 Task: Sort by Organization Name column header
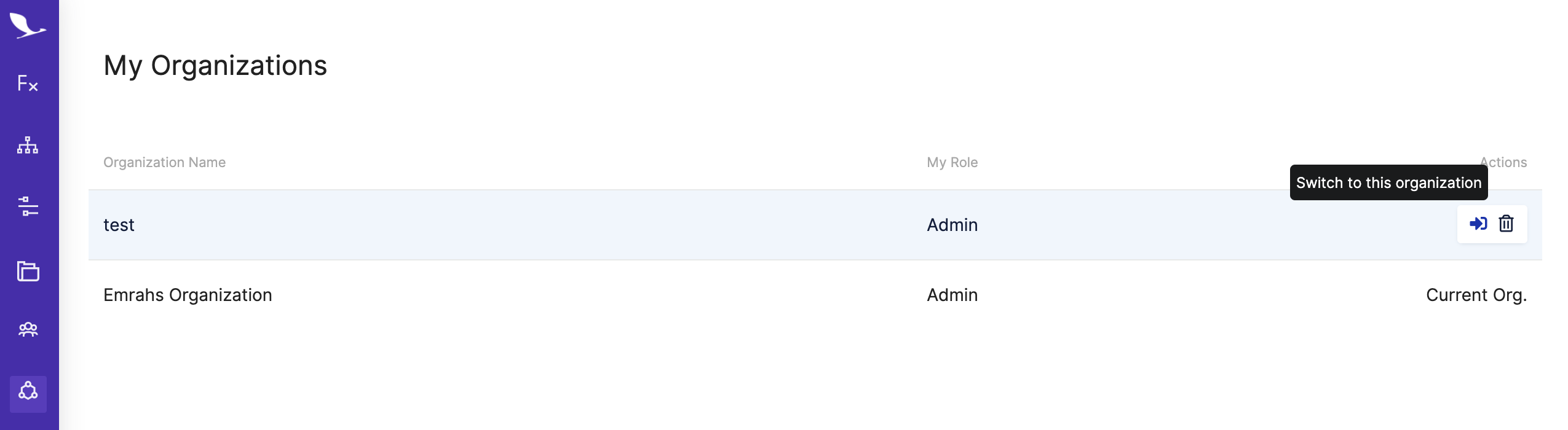pos(164,162)
